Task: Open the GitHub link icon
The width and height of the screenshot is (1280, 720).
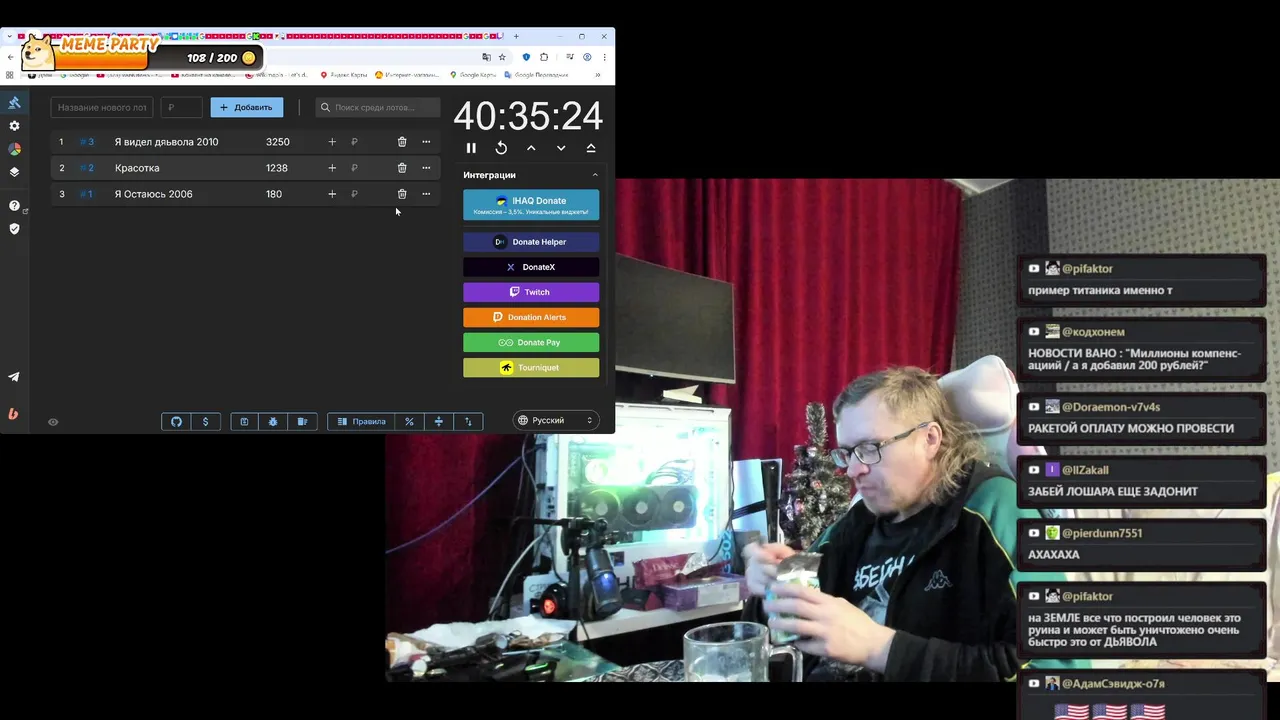Action: (x=176, y=422)
